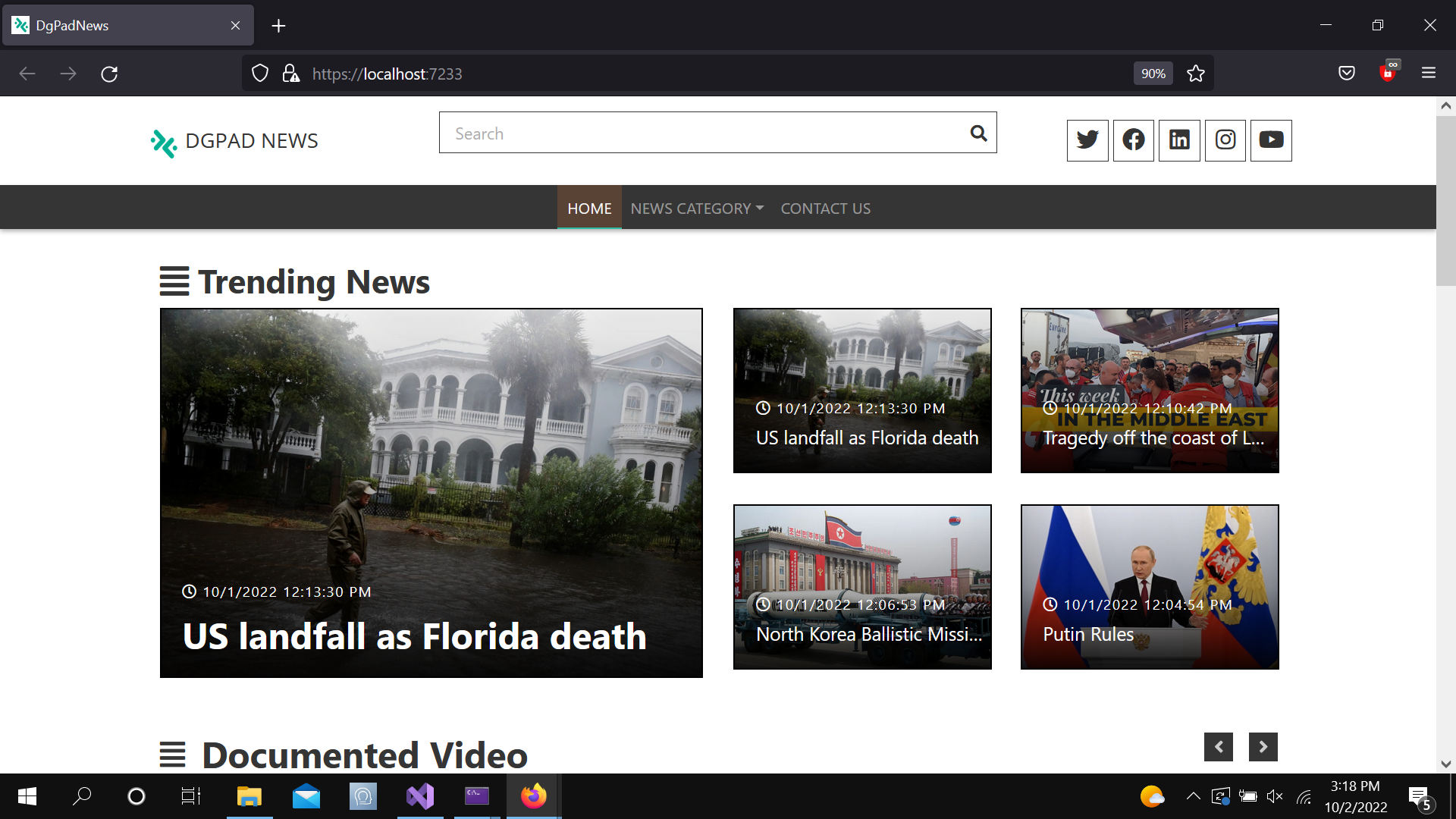Screen dimensions: 1456x819
Task: Open the Putin Rules article
Action: click(x=1150, y=587)
